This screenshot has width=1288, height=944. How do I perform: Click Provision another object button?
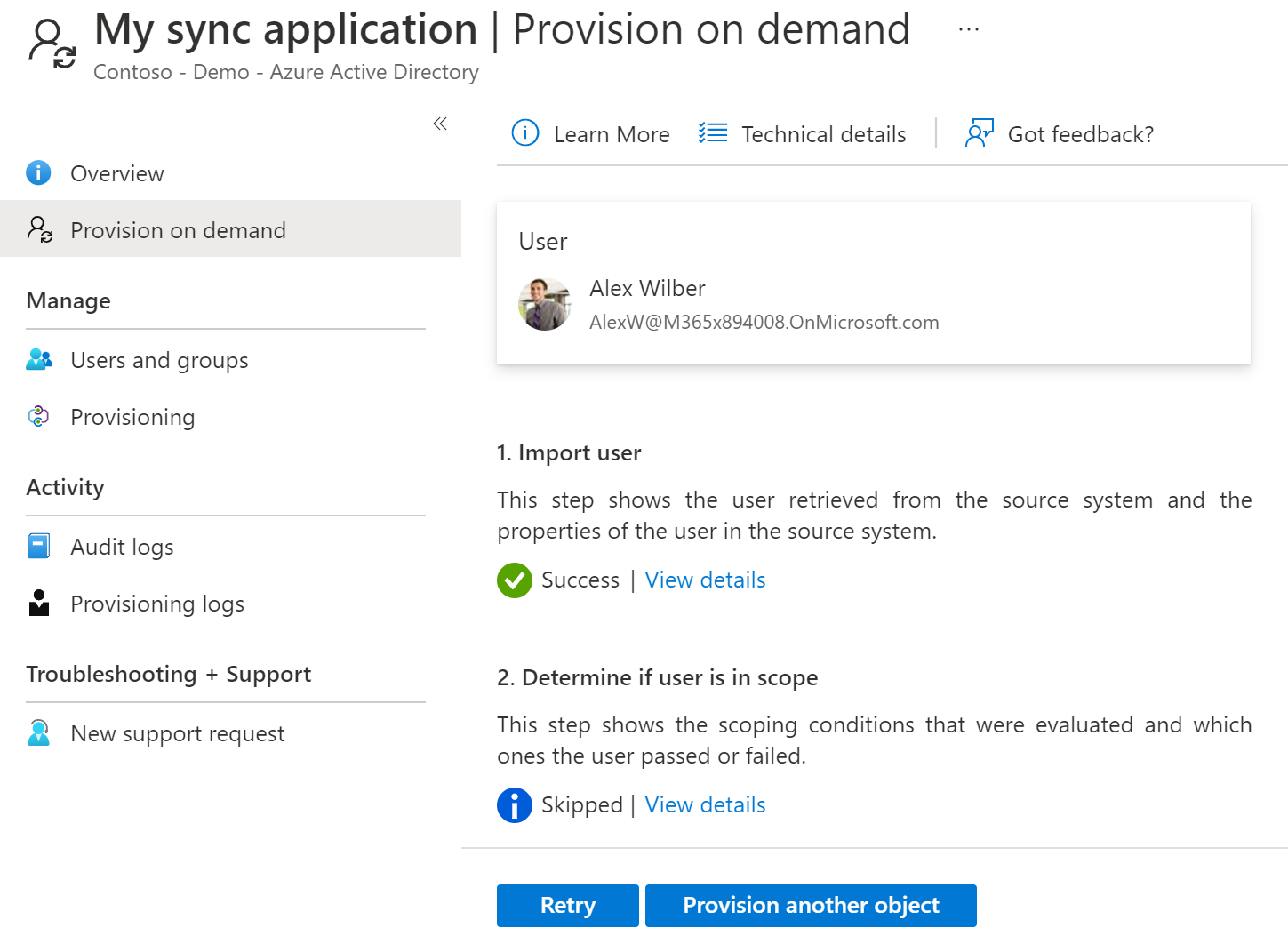(811, 905)
